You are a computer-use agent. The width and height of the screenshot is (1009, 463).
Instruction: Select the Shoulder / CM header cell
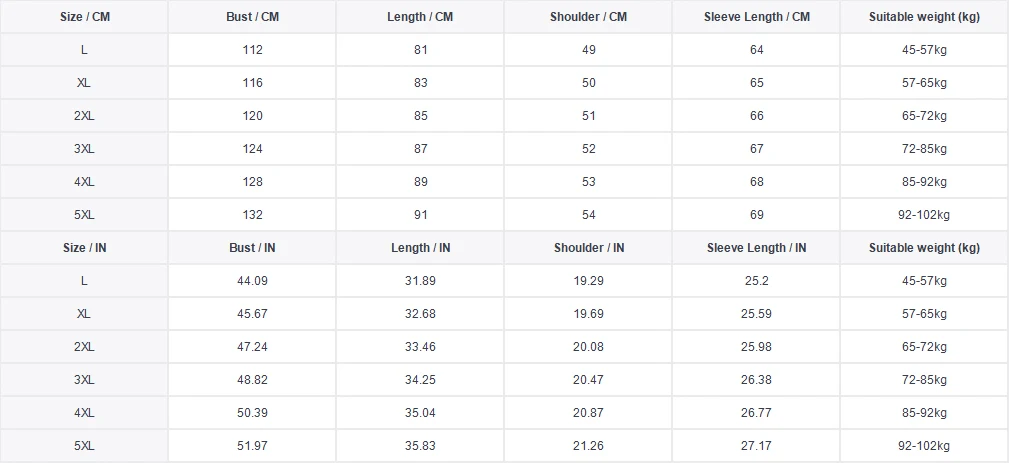coord(588,17)
